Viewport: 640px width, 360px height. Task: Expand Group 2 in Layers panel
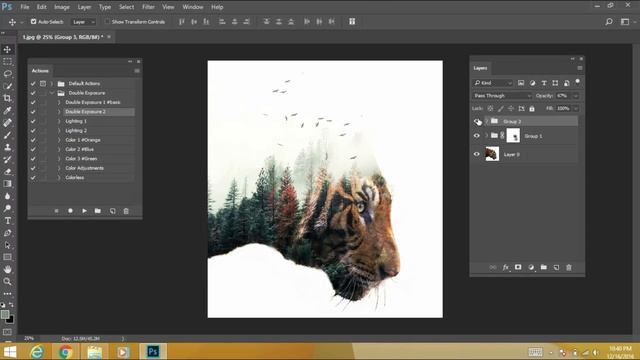486,121
